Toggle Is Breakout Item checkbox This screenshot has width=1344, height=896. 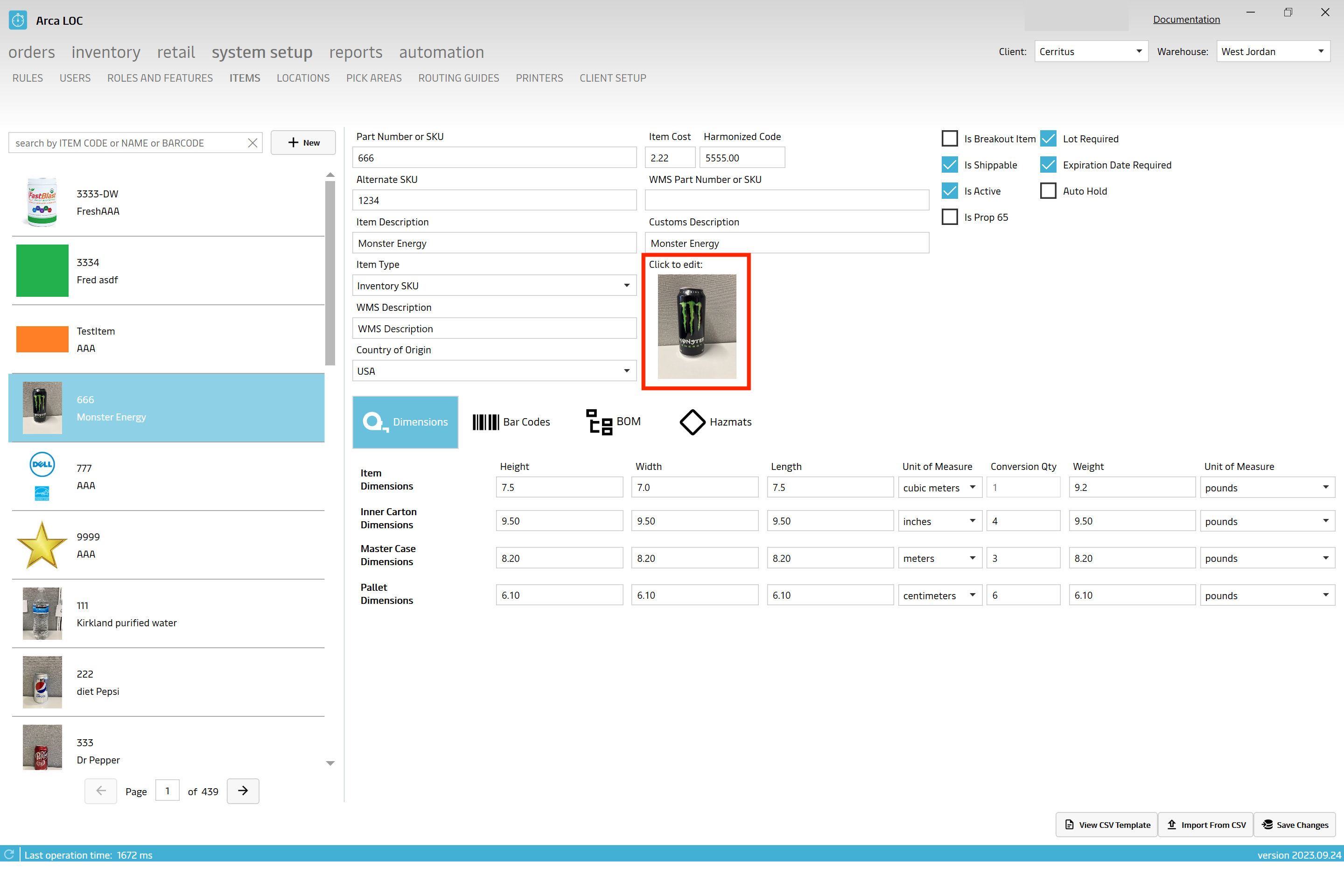tap(950, 138)
